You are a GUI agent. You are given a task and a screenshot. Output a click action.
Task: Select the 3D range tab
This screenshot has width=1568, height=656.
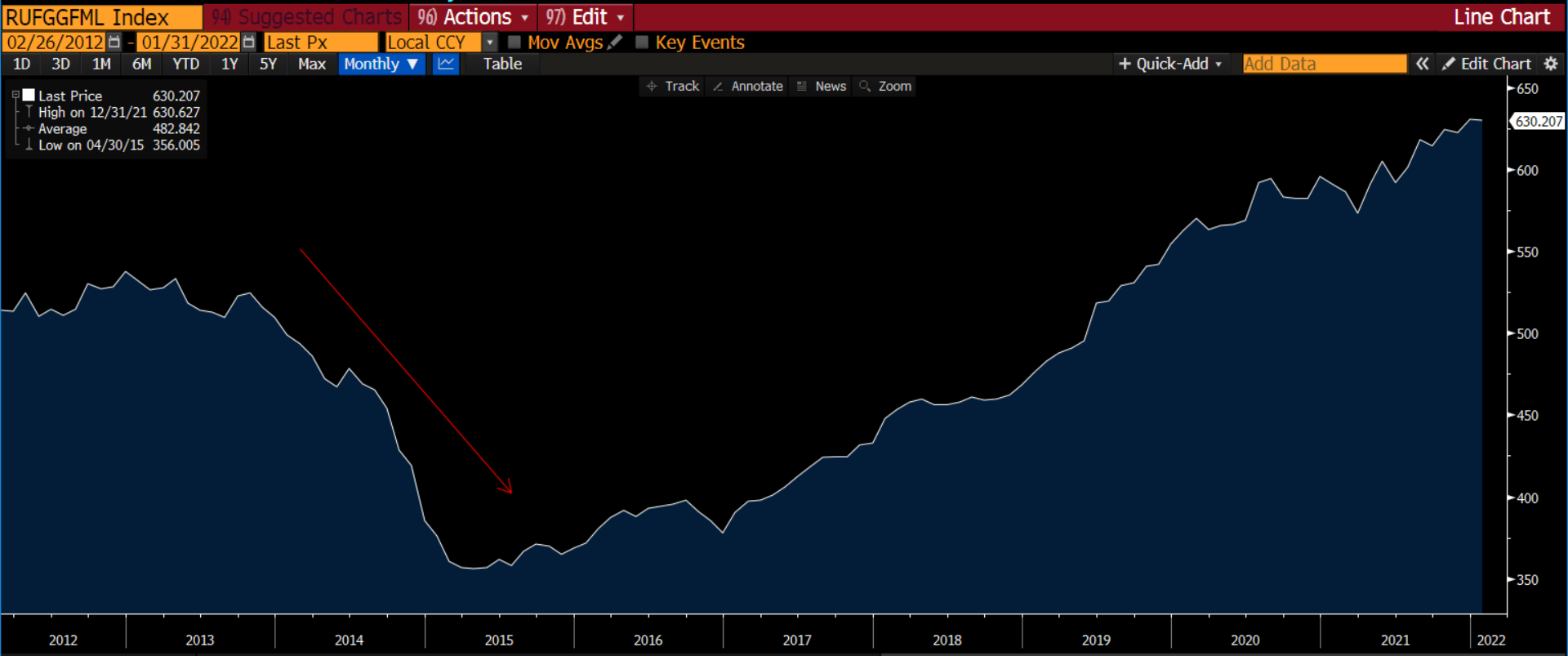[x=60, y=64]
